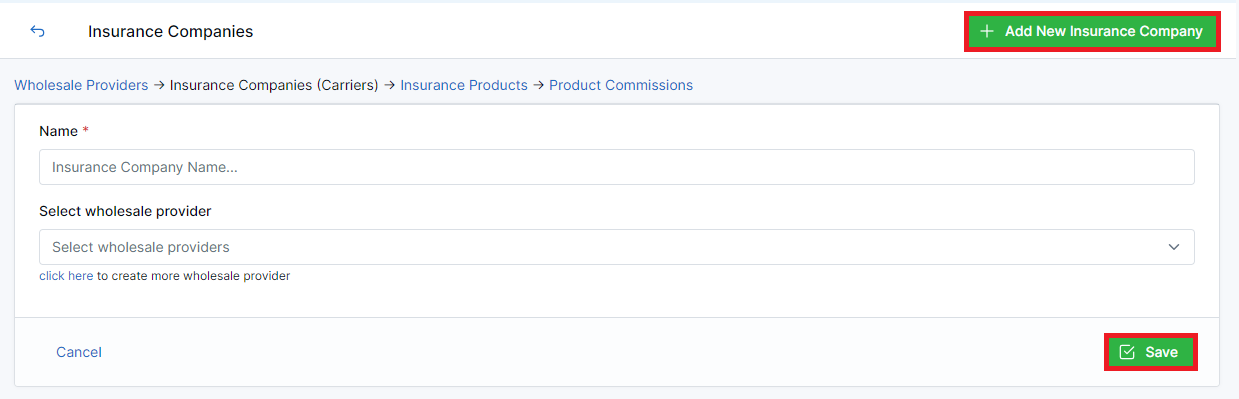Click the arrow between Wholesale Providers and Carriers
This screenshot has width=1239, height=399.
(x=159, y=85)
